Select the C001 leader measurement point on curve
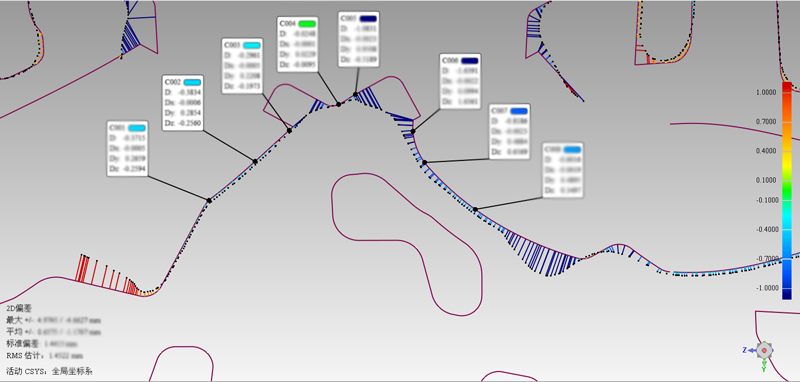This screenshot has width=800, height=382. (209, 201)
